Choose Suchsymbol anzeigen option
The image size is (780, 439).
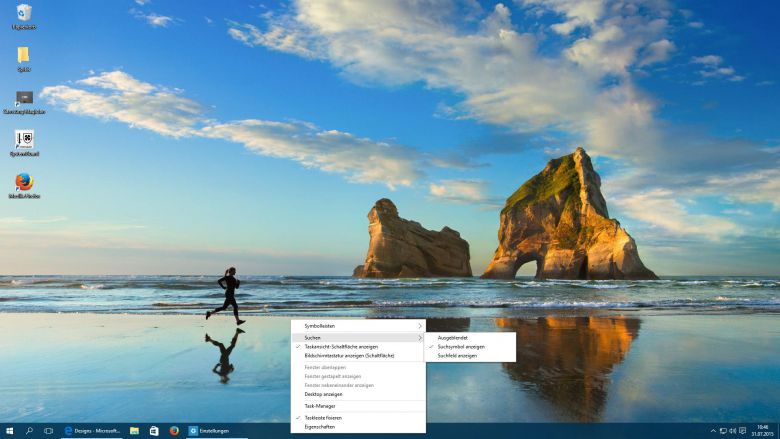470,347
